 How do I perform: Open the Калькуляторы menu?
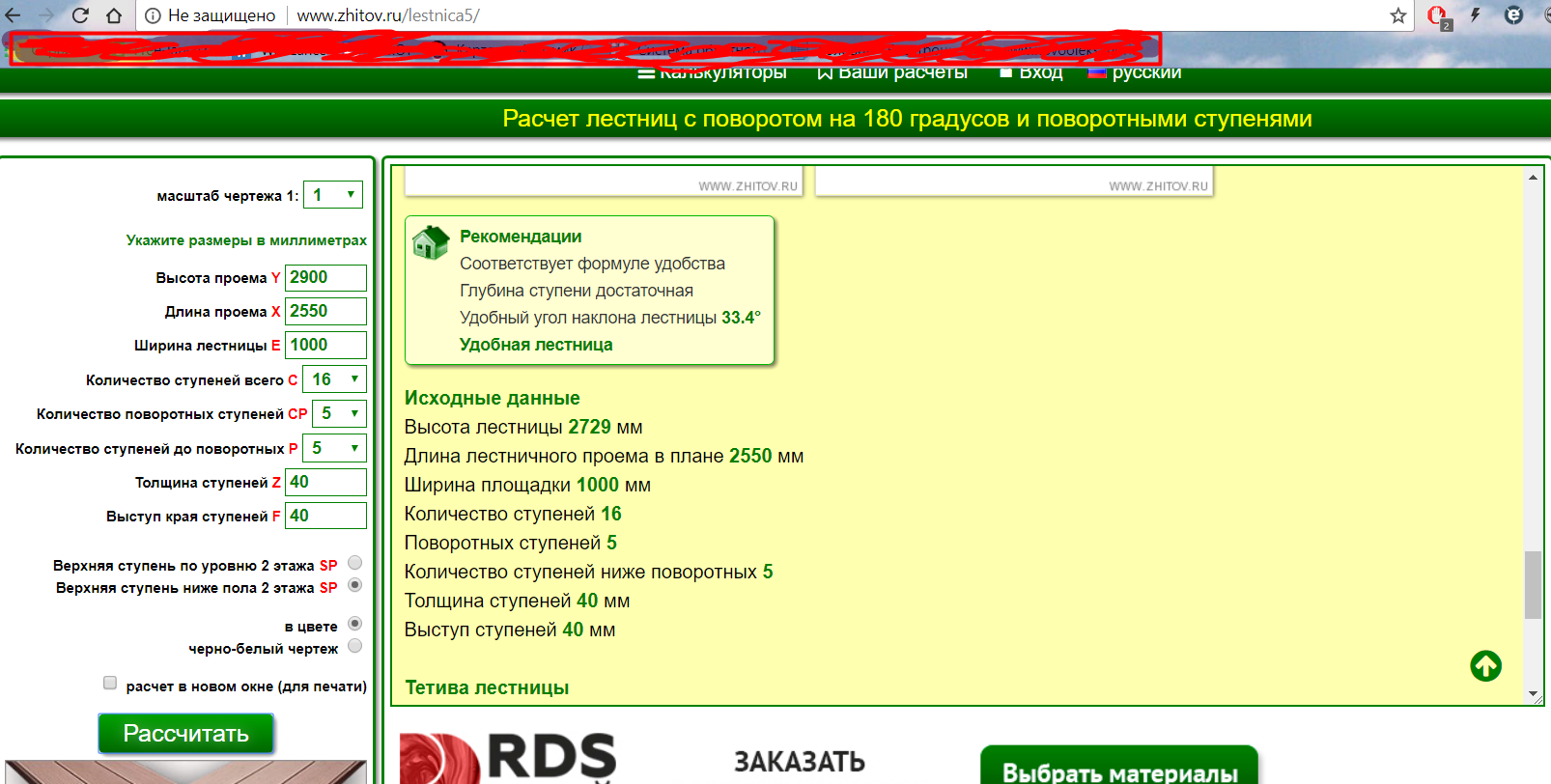tap(713, 72)
